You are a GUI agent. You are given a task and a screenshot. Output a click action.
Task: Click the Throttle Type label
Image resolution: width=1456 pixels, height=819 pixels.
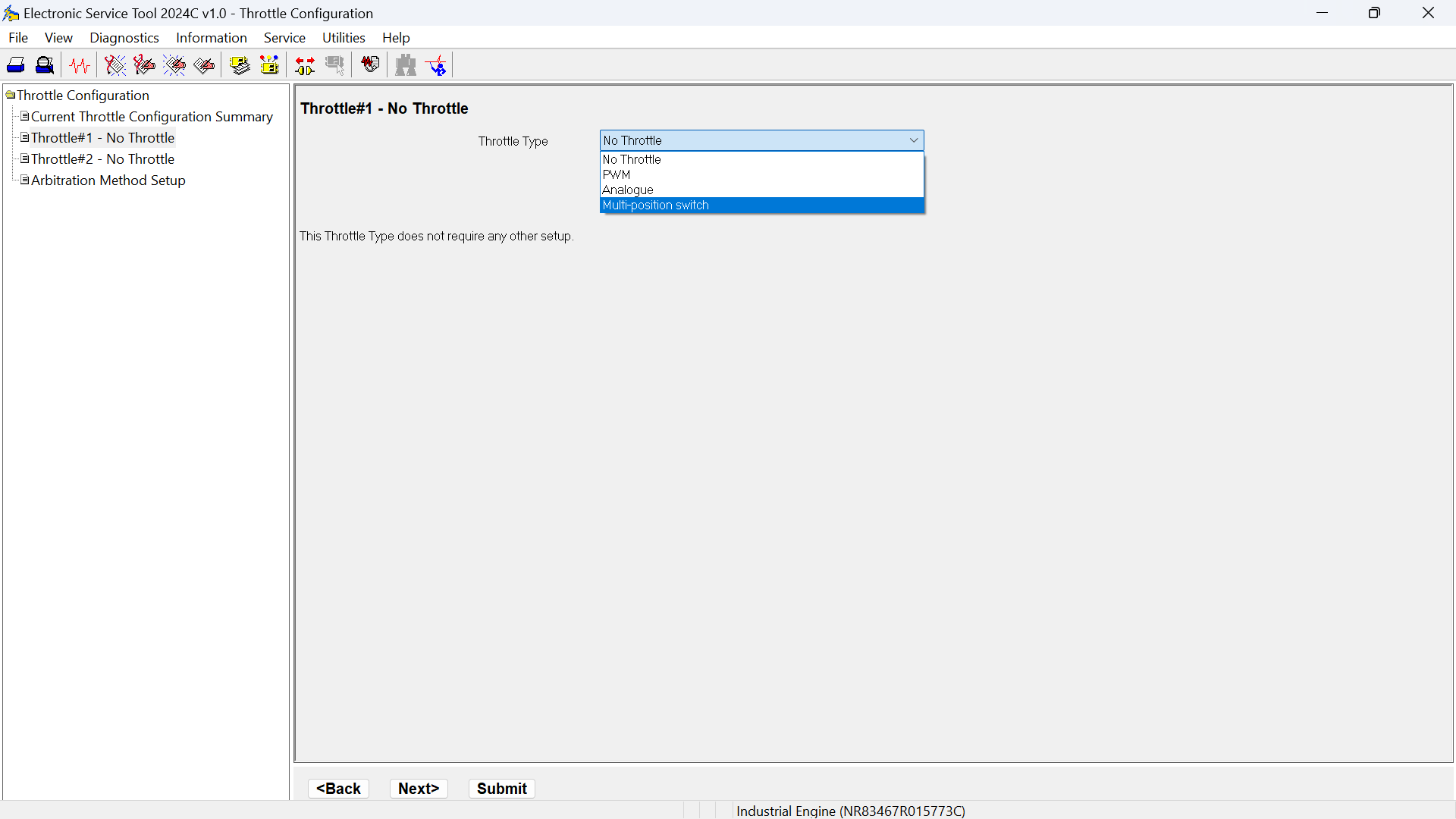pyautogui.click(x=513, y=141)
